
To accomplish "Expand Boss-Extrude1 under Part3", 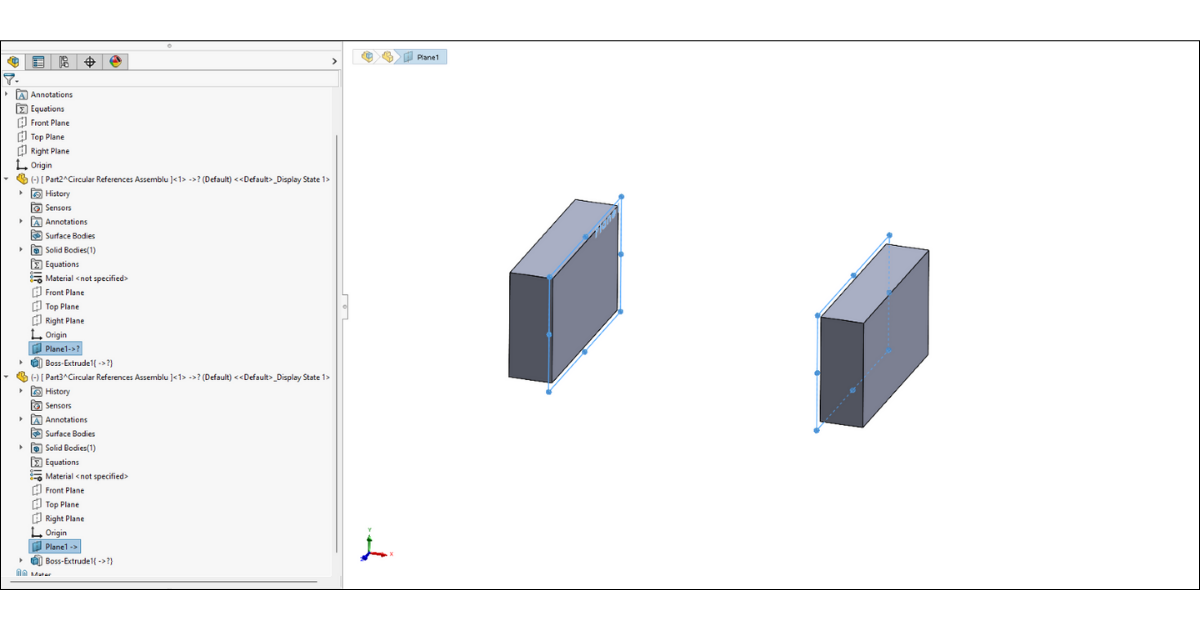I will (x=21, y=561).
